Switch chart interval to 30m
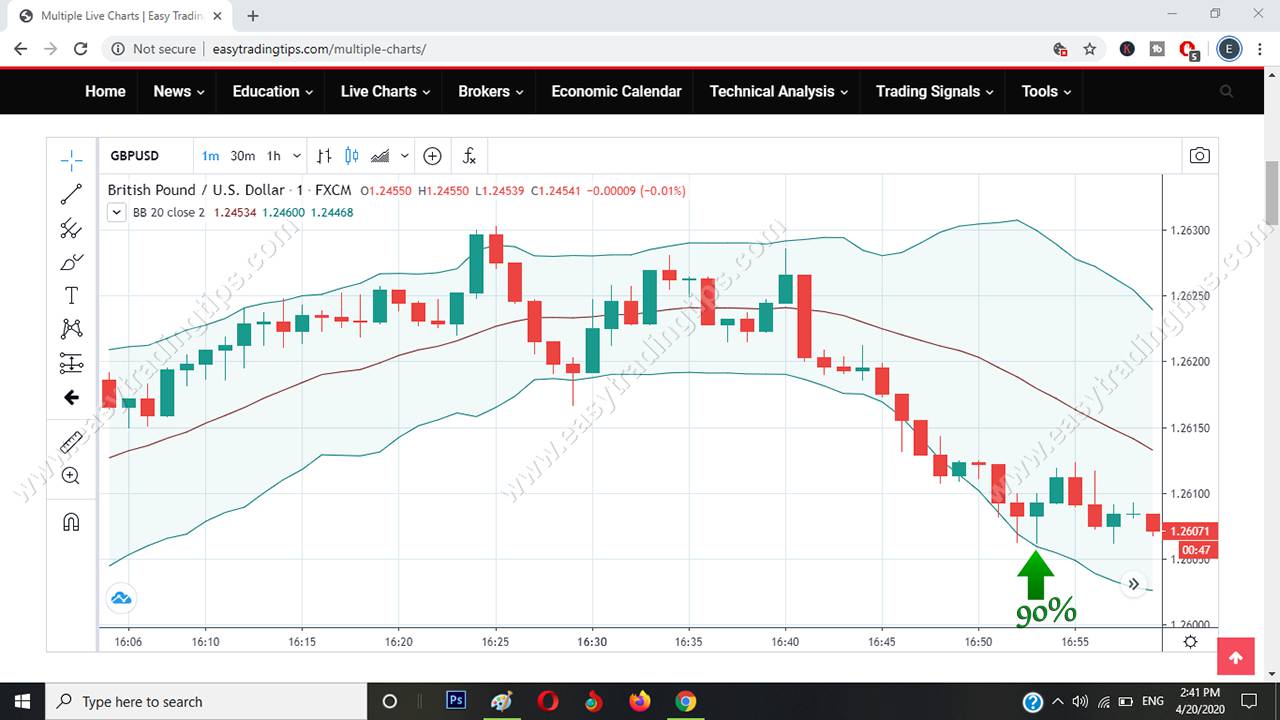Viewport: 1280px width, 720px height. pyautogui.click(x=243, y=156)
